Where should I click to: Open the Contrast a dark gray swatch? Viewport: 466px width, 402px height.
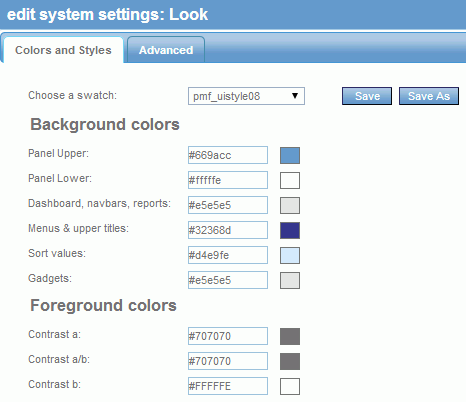click(290, 336)
